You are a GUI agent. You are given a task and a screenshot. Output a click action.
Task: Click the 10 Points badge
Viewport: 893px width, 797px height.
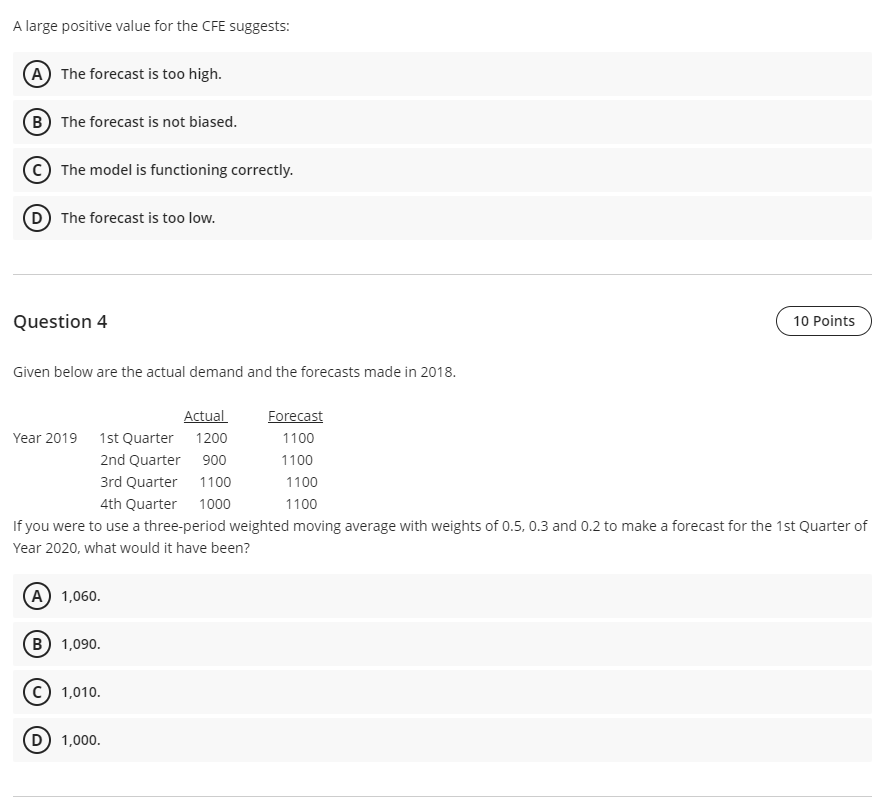[824, 321]
